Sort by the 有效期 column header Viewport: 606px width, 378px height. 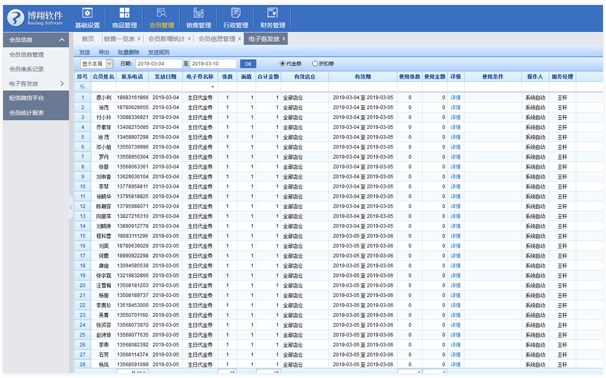(x=363, y=77)
